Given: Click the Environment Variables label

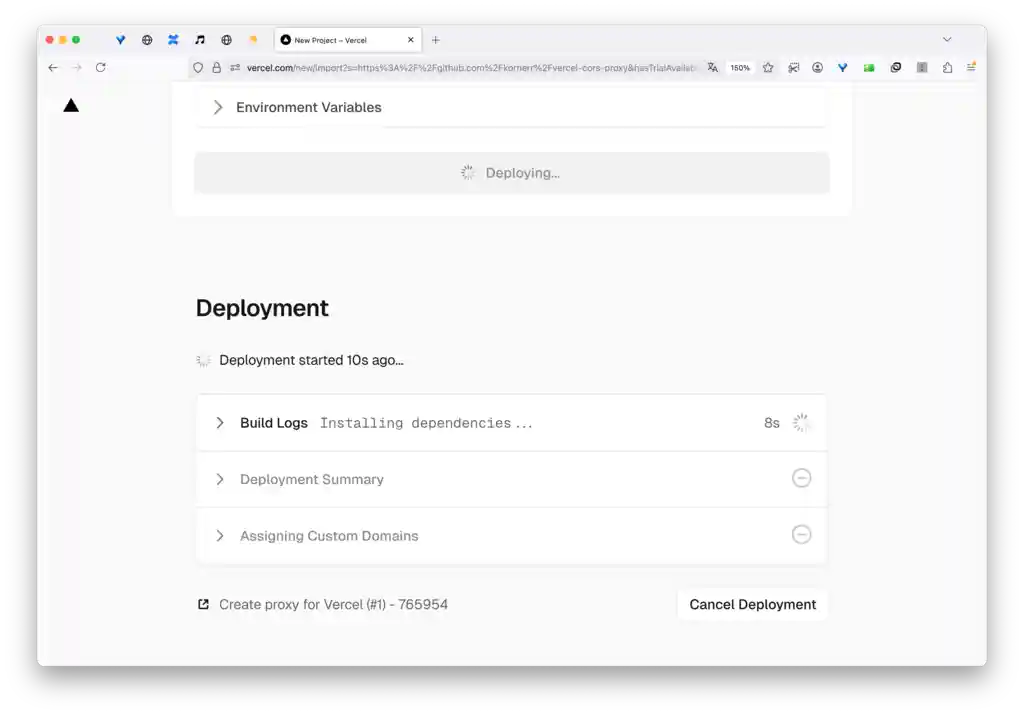Looking at the screenshot, I should [309, 107].
